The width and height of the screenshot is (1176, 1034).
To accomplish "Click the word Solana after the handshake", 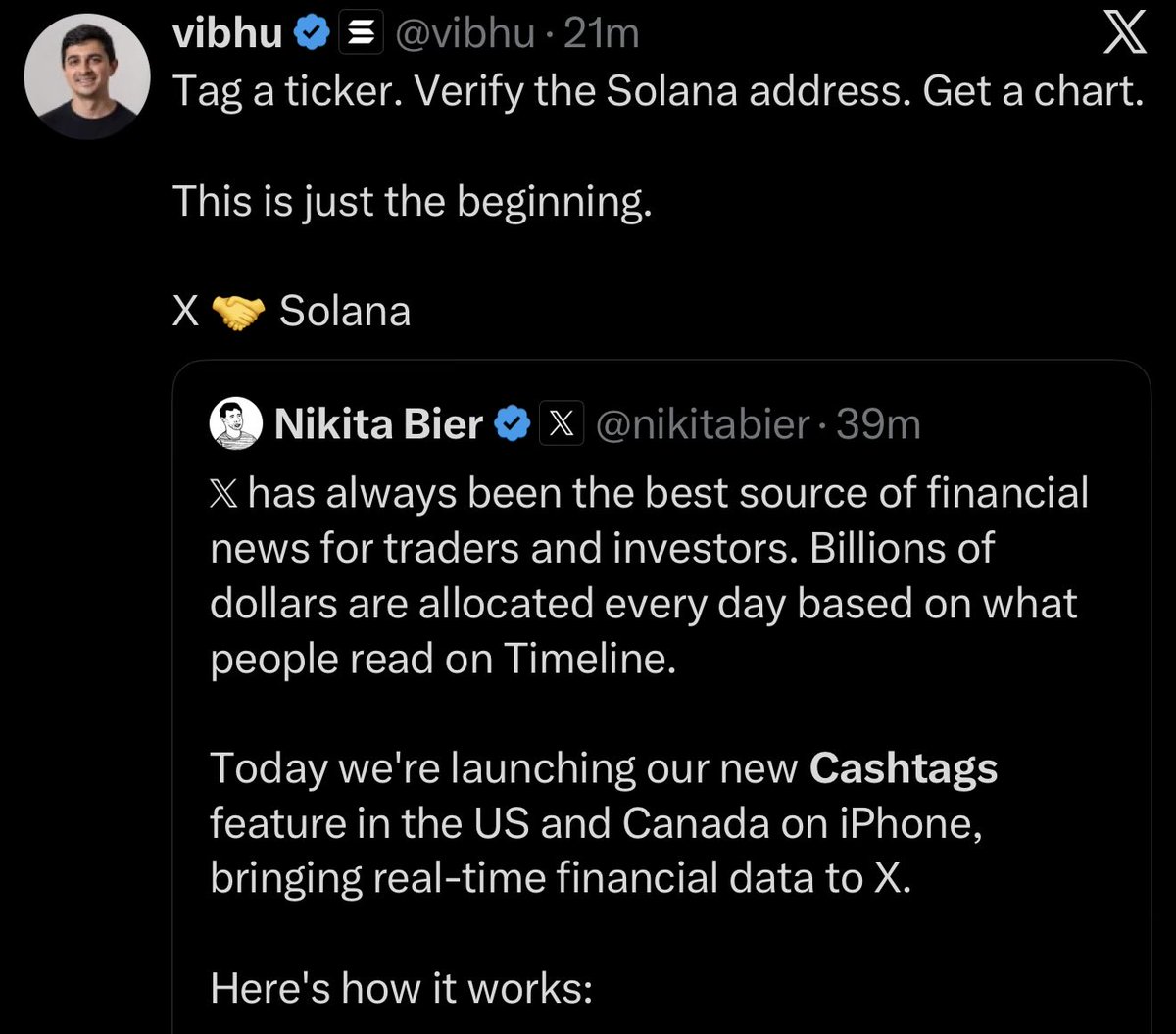I will [345, 312].
